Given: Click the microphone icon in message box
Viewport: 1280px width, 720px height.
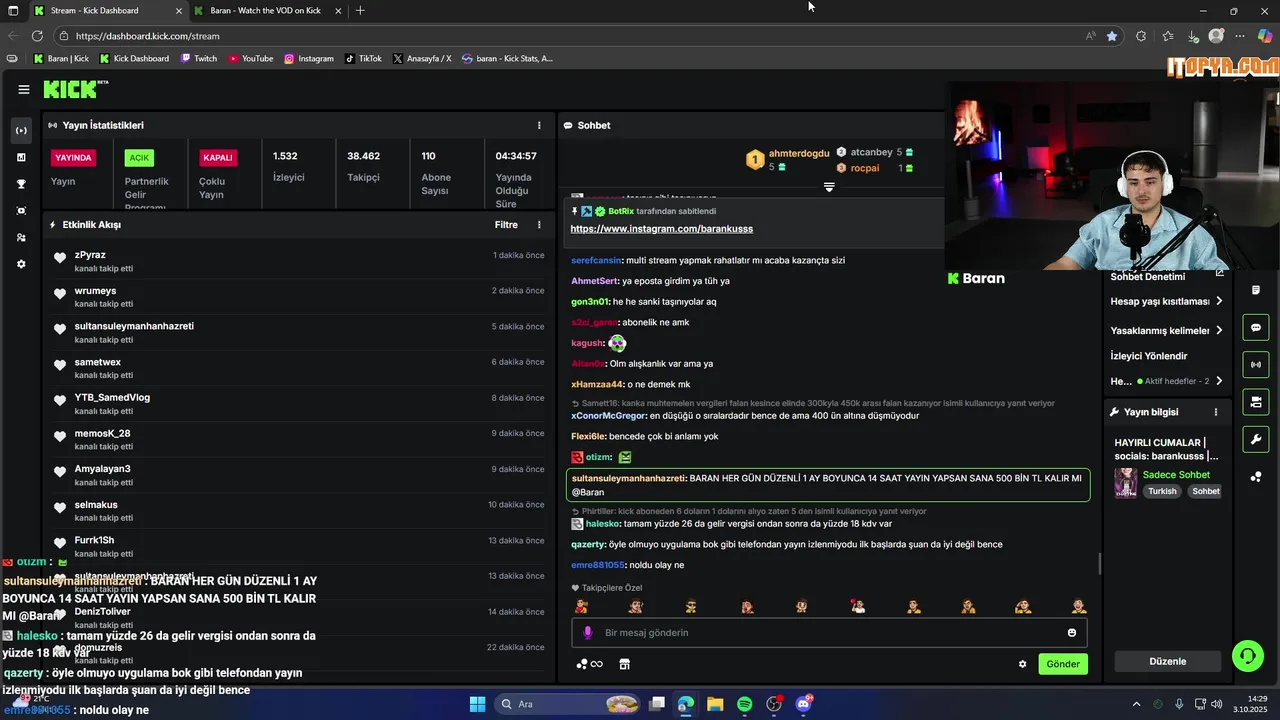Looking at the screenshot, I should pyautogui.click(x=588, y=633).
